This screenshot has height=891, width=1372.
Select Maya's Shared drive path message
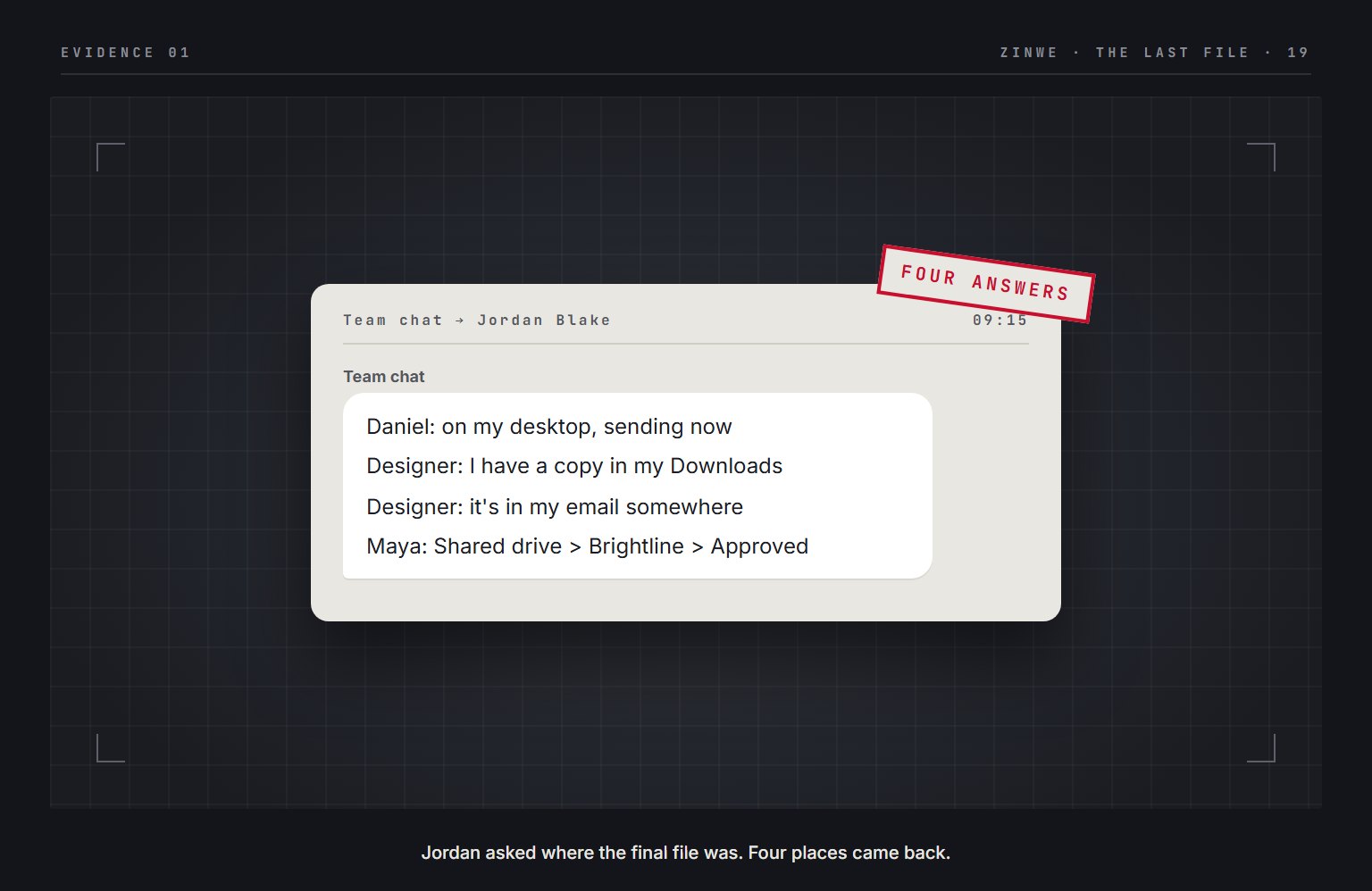point(588,546)
